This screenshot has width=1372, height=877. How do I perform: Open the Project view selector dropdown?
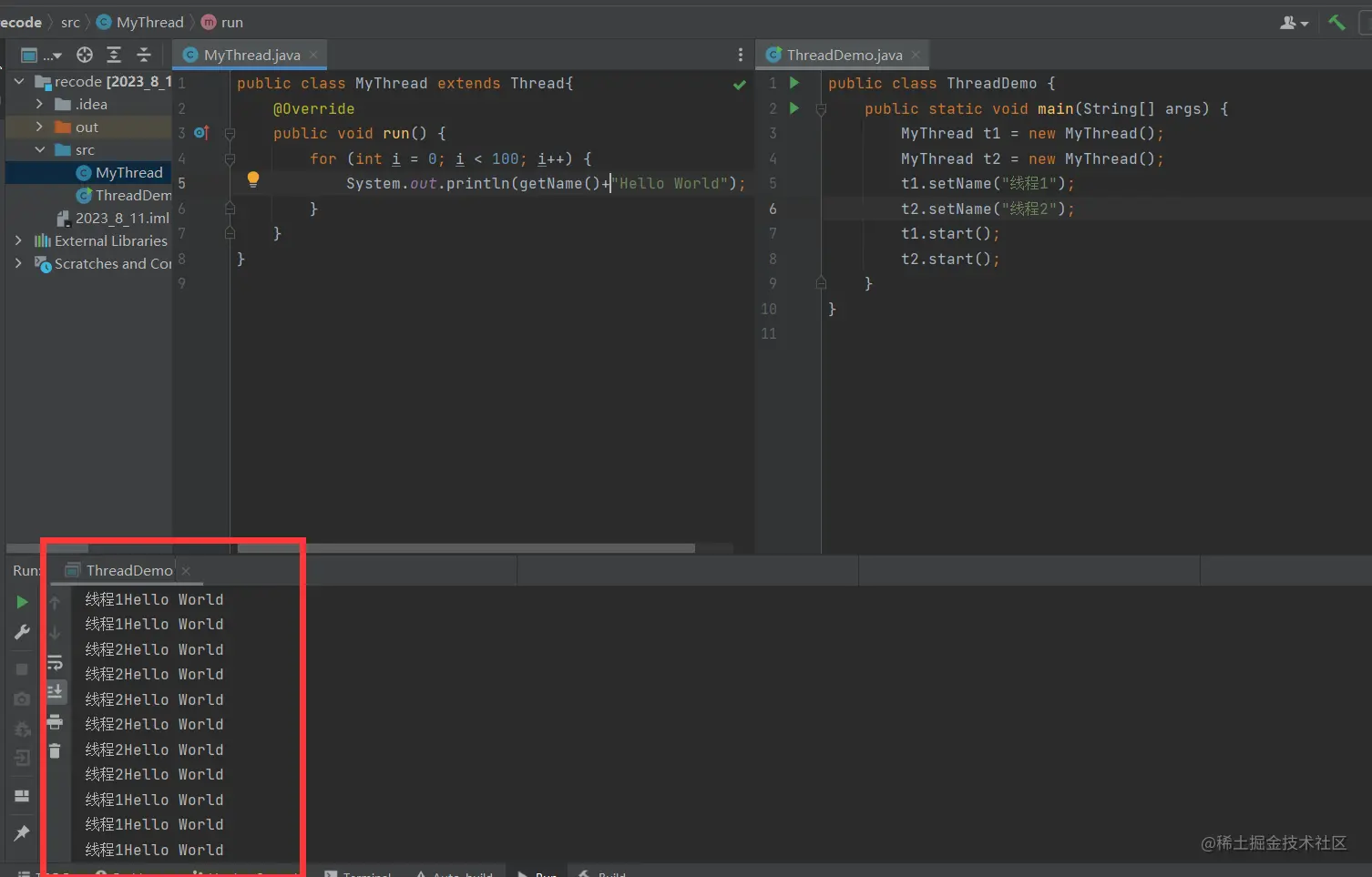[x=40, y=55]
